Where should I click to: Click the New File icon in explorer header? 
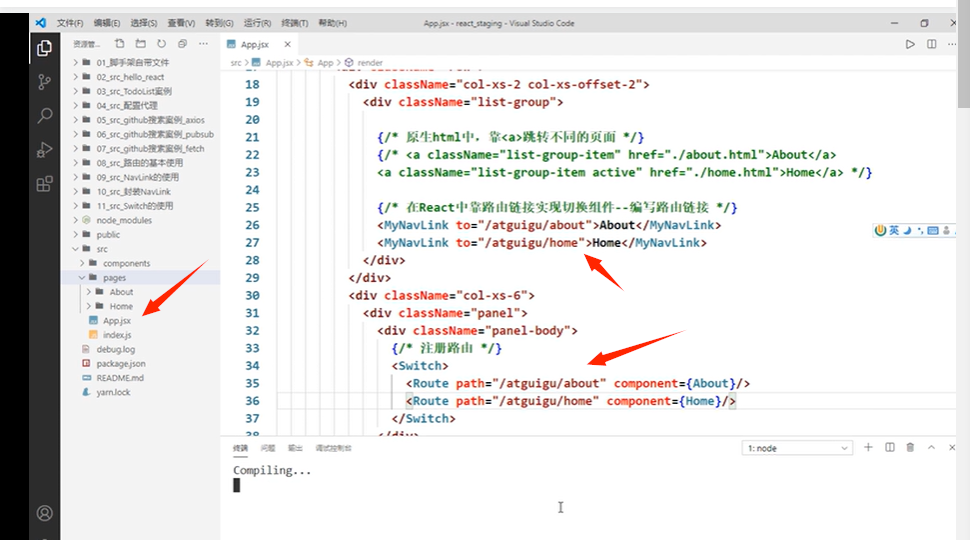pos(119,44)
